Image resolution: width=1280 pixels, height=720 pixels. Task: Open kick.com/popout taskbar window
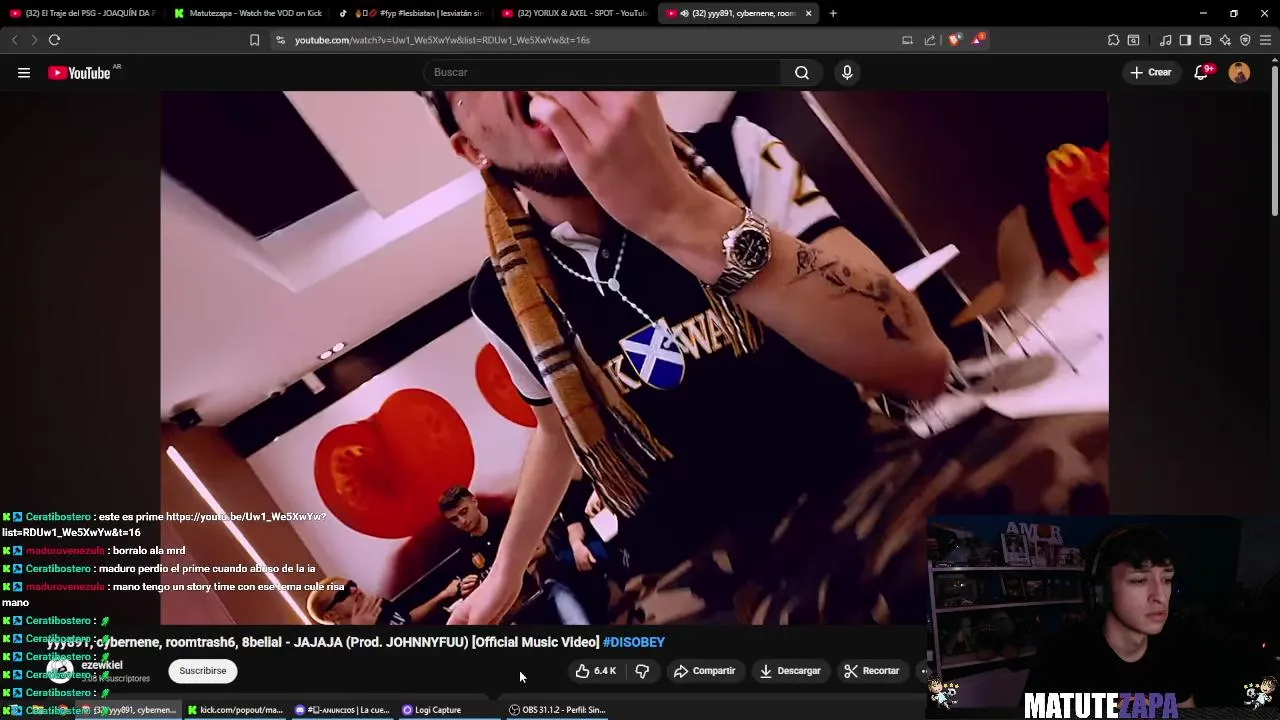click(236, 710)
